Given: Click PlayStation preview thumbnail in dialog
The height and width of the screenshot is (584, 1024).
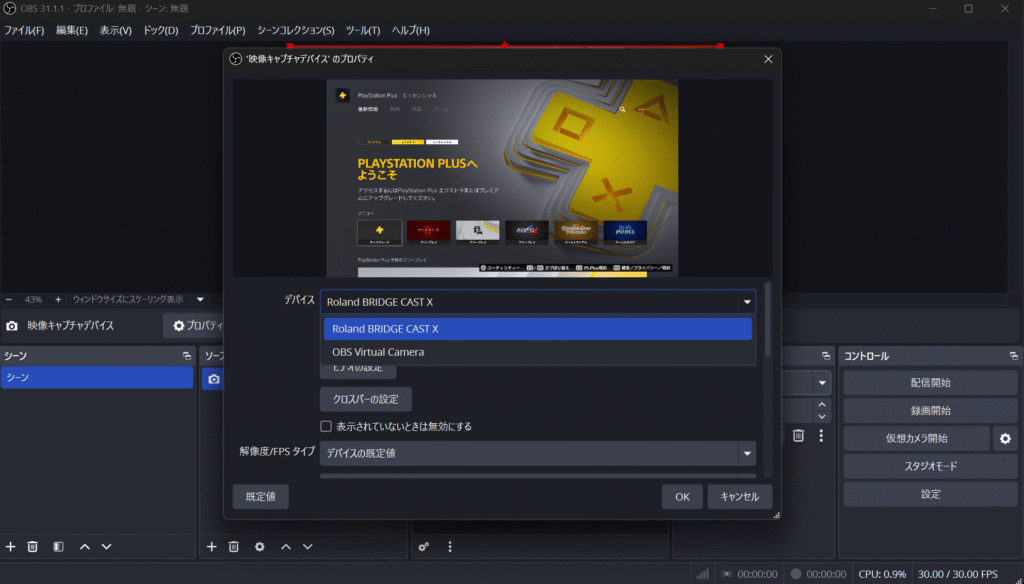Looking at the screenshot, I should point(502,178).
